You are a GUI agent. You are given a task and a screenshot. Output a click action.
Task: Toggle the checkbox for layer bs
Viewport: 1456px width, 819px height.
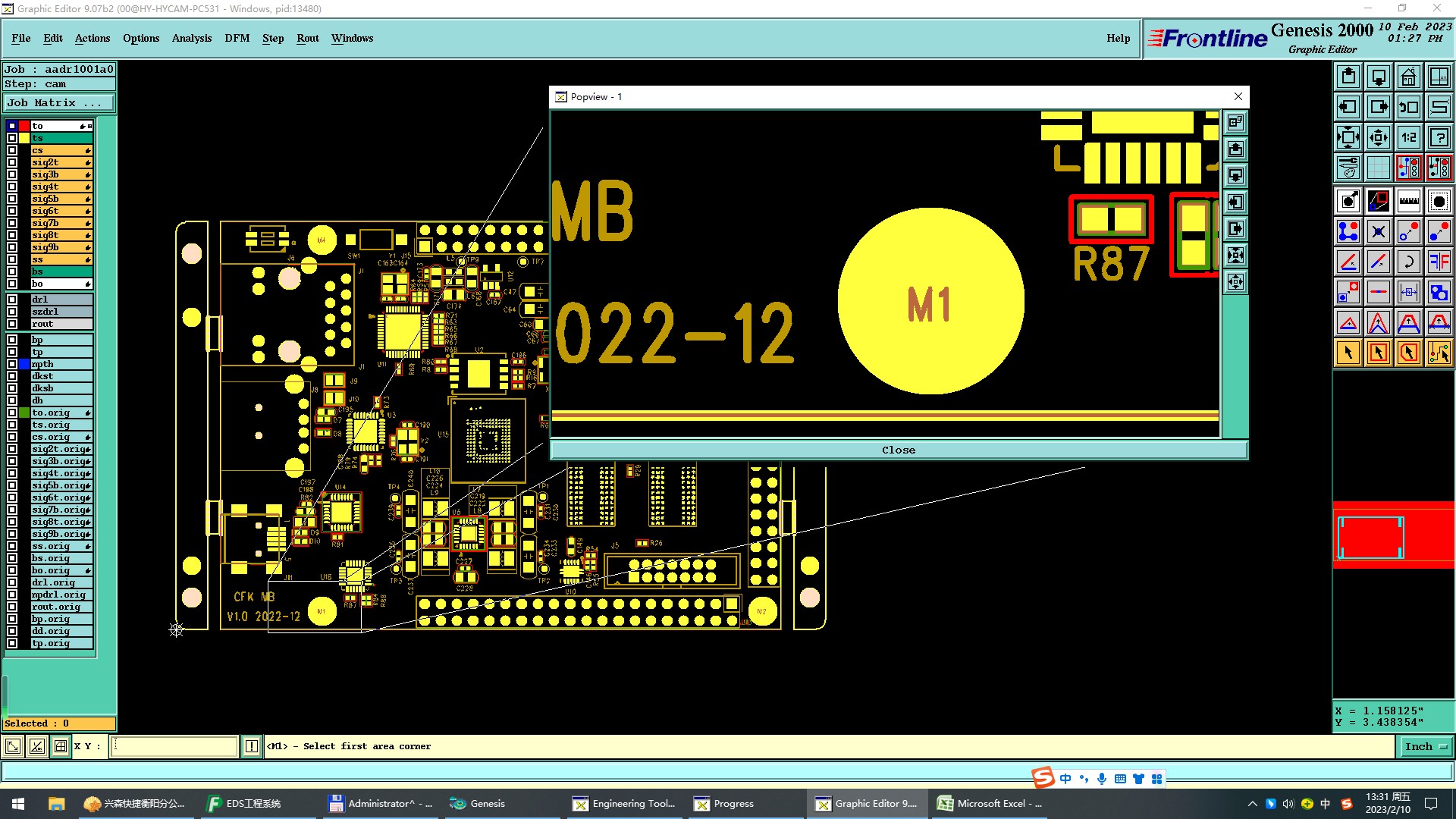(x=12, y=271)
